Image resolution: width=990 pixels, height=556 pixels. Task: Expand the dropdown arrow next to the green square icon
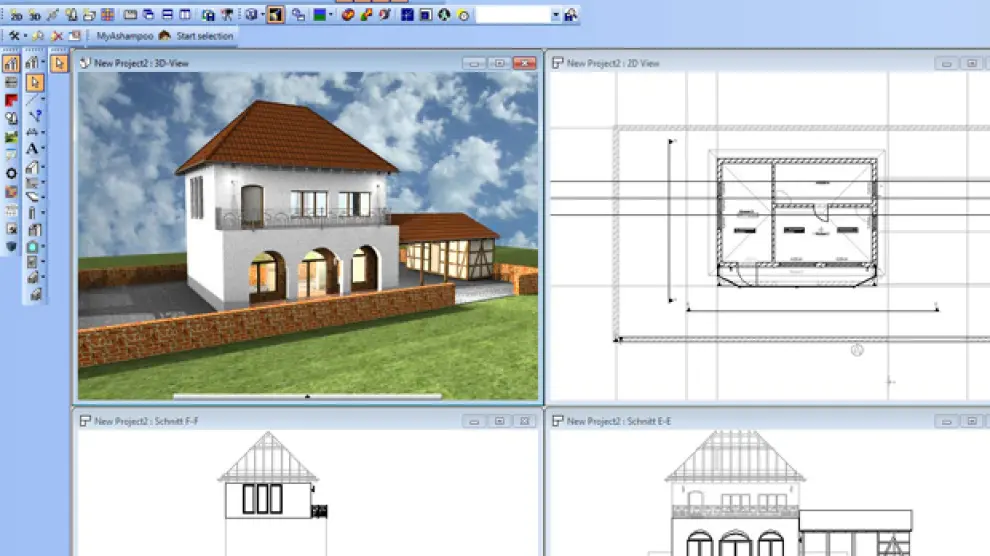pos(331,15)
